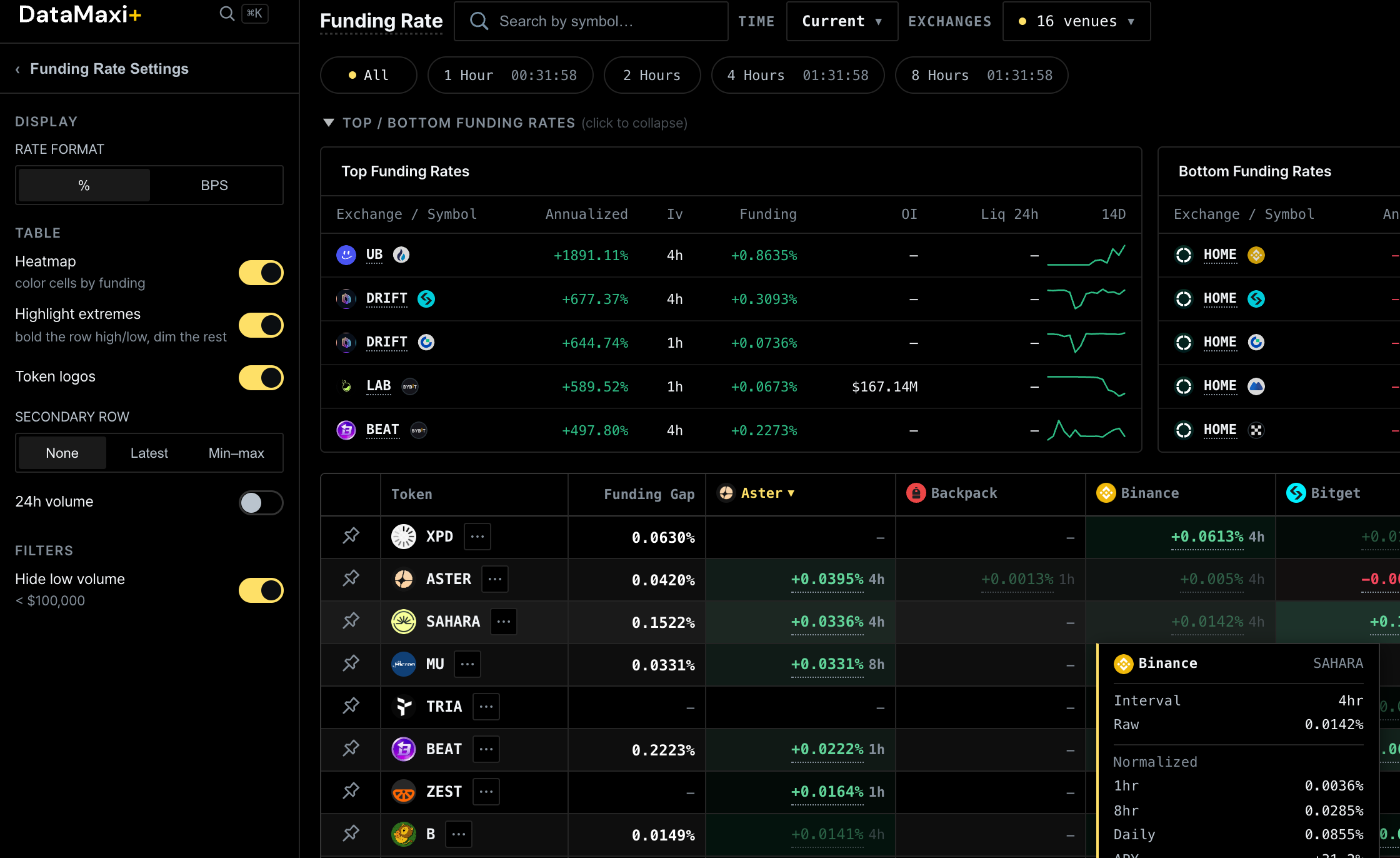Click the LAB token icon in top rates

346,386
